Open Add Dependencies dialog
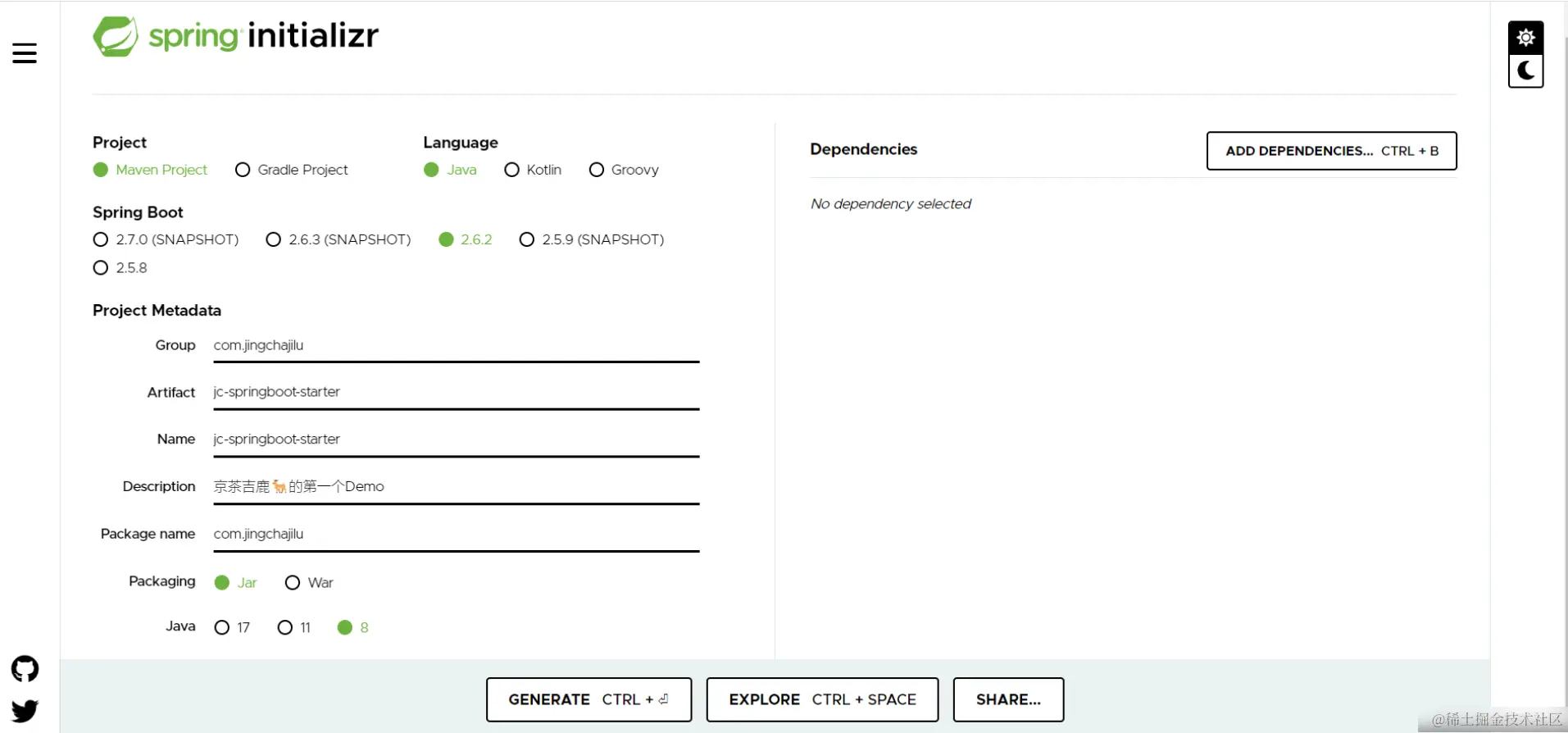 tap(1331, 151)
